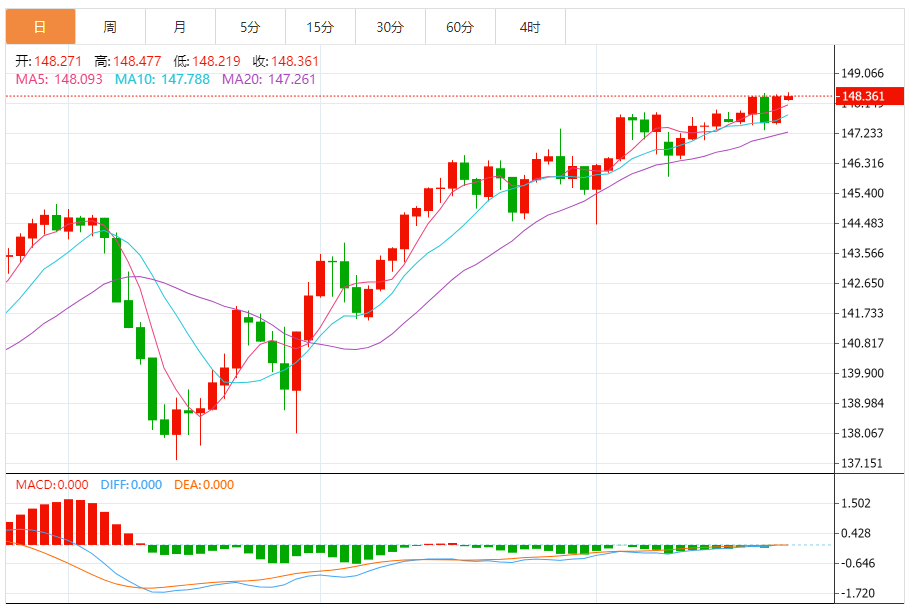This screenshot has height=604, width=915.
Task: Switch to the 4时 four-hour tab
Action: 530,27
